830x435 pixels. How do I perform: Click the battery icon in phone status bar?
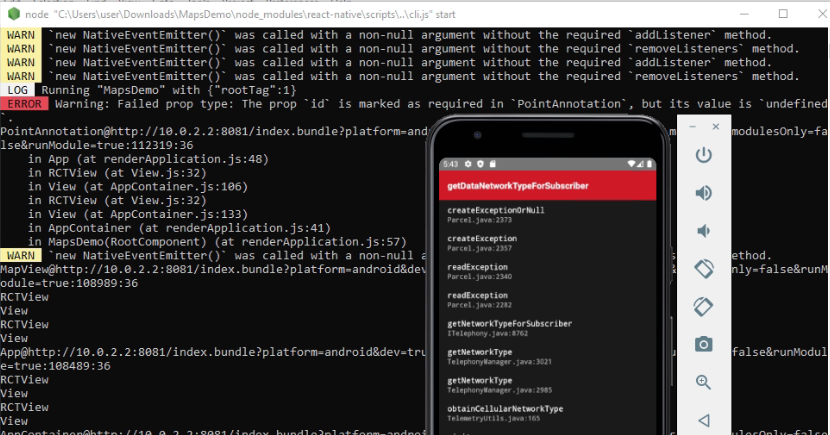pyautogui.click(x=649, y=164)
